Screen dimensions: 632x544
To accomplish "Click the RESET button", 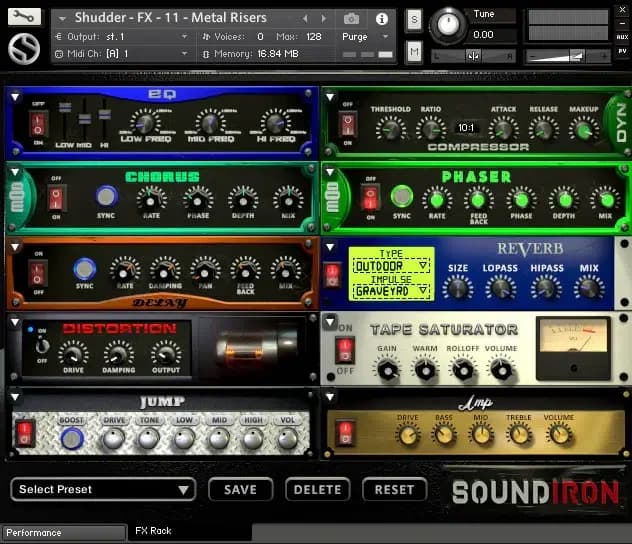I will pyautogui.click(x=394, y=489).
